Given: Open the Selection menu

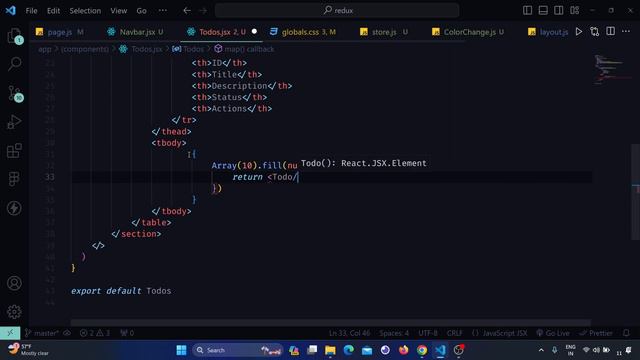Looking at the screenshot, I should point(85,11).
